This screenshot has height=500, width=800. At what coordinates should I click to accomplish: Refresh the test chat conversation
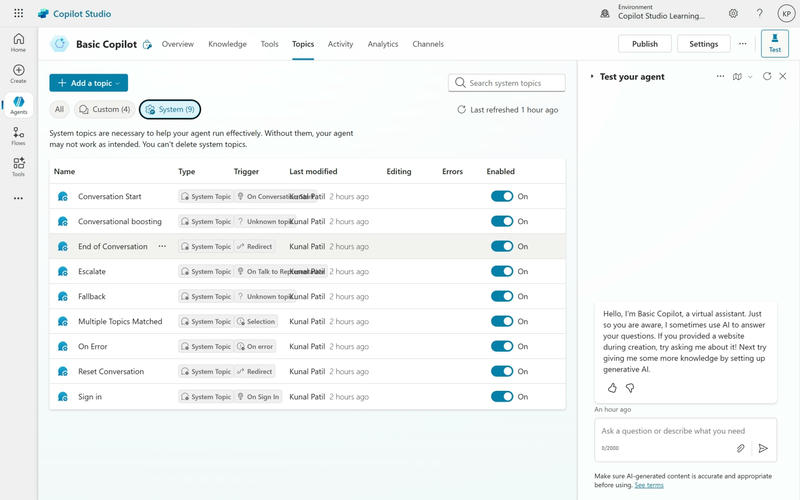(767, 76)
